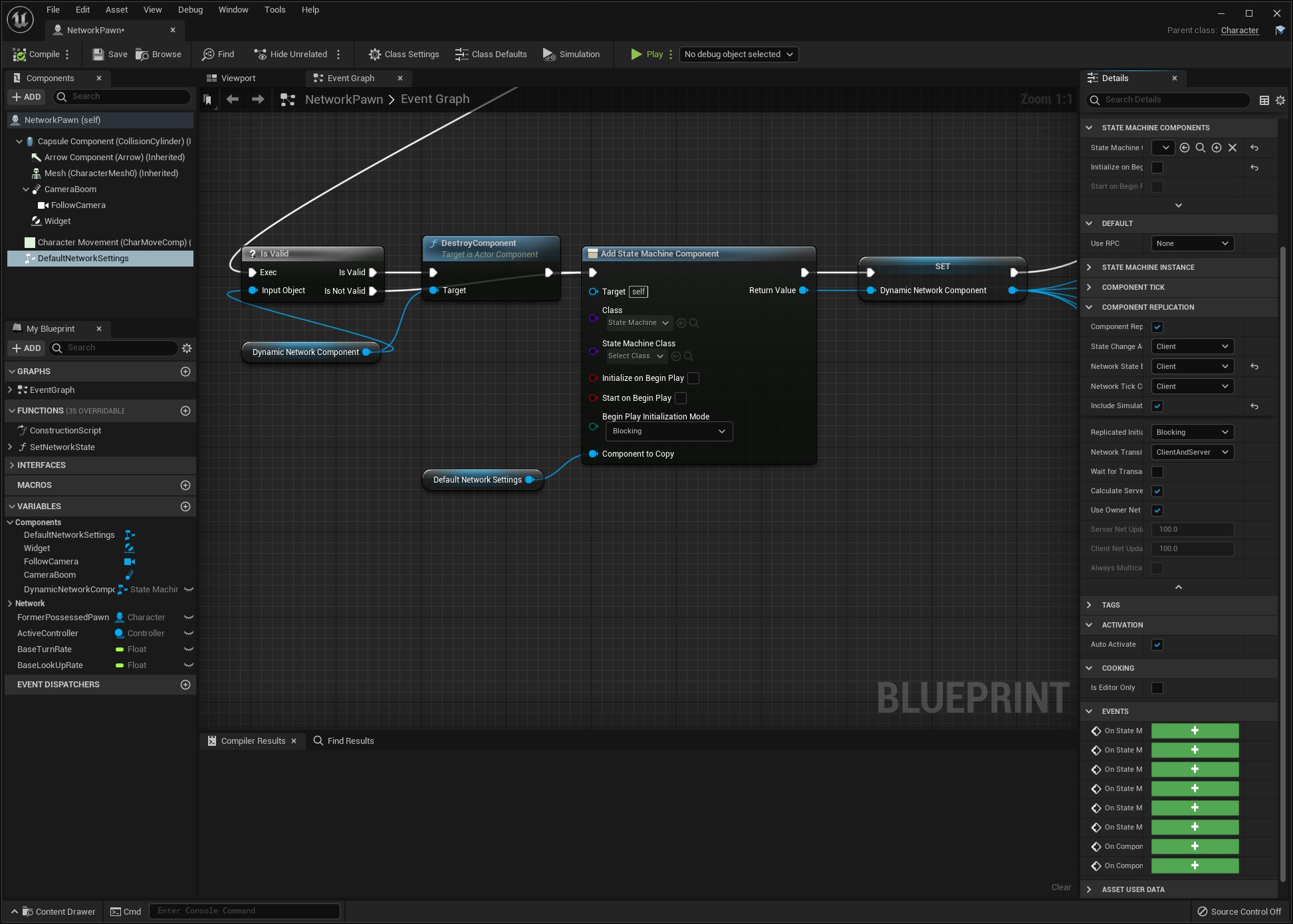The height and width of the screenshot is (924, 1293).
Task: Click the Compile blueprint icon
Action: (20, 55)
